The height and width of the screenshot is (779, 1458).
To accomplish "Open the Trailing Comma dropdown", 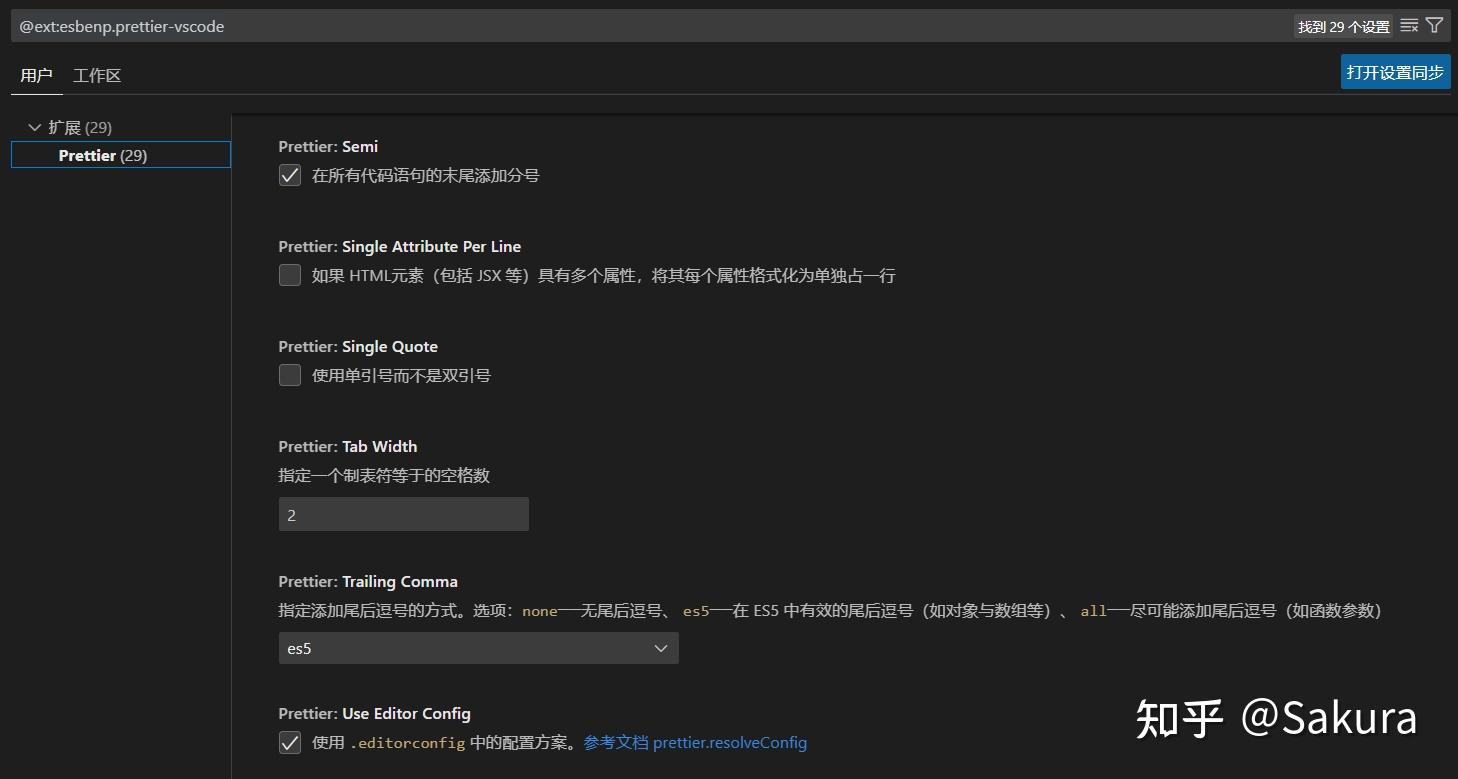I will [478, 648].
